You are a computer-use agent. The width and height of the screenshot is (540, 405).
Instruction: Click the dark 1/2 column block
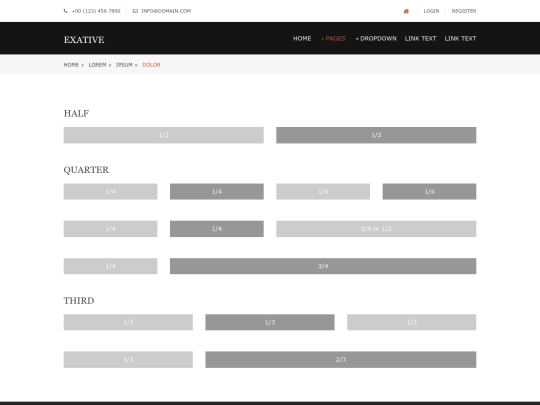click(376, 135)
